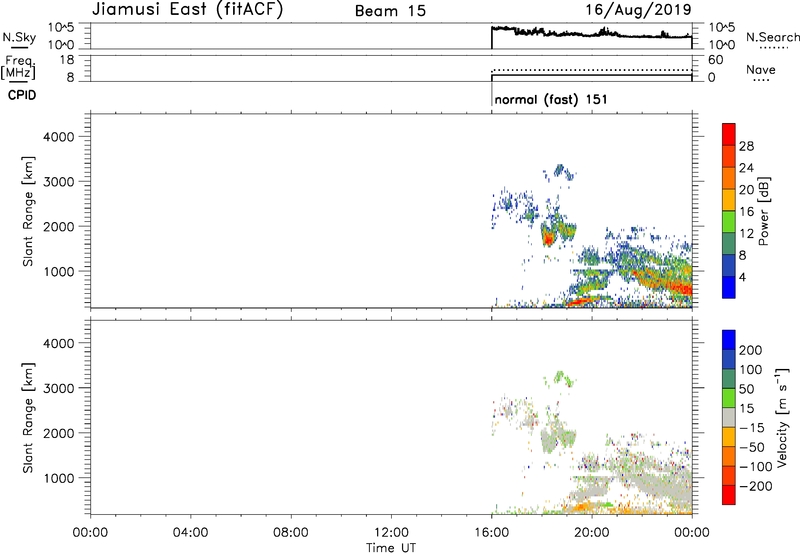Click the date '16/Aug/2019'
Screen dimensions: 800x554
pos(638,9)
